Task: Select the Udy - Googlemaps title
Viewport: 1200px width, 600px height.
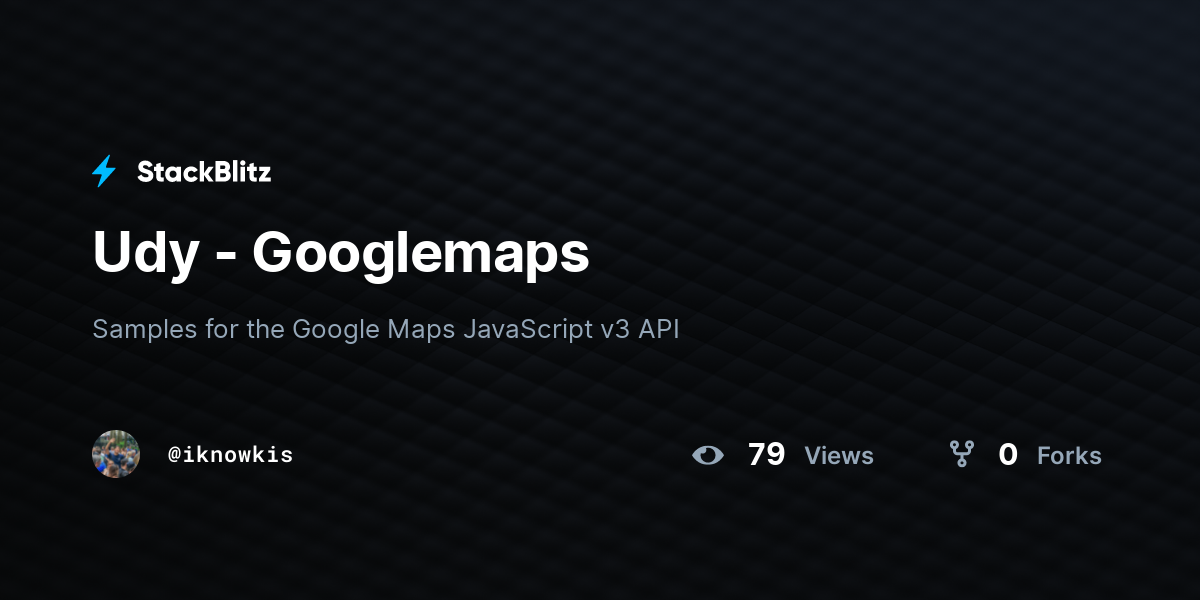Action: click(341, 253)
